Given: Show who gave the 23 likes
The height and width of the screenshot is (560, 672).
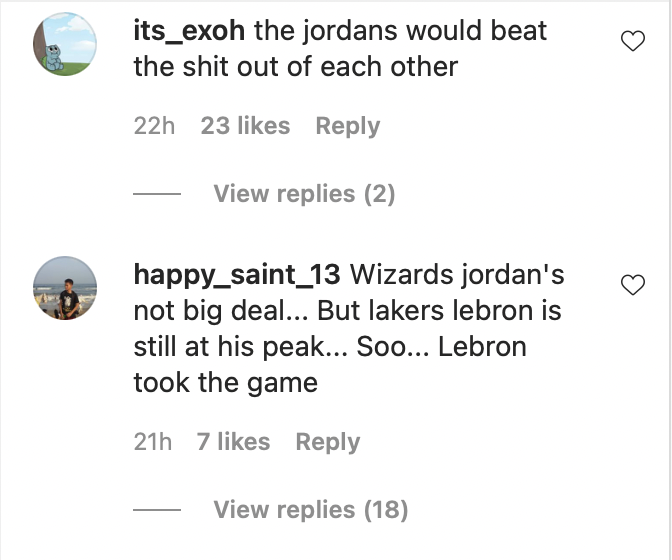Looking at the screenshot, I should 245,126.
